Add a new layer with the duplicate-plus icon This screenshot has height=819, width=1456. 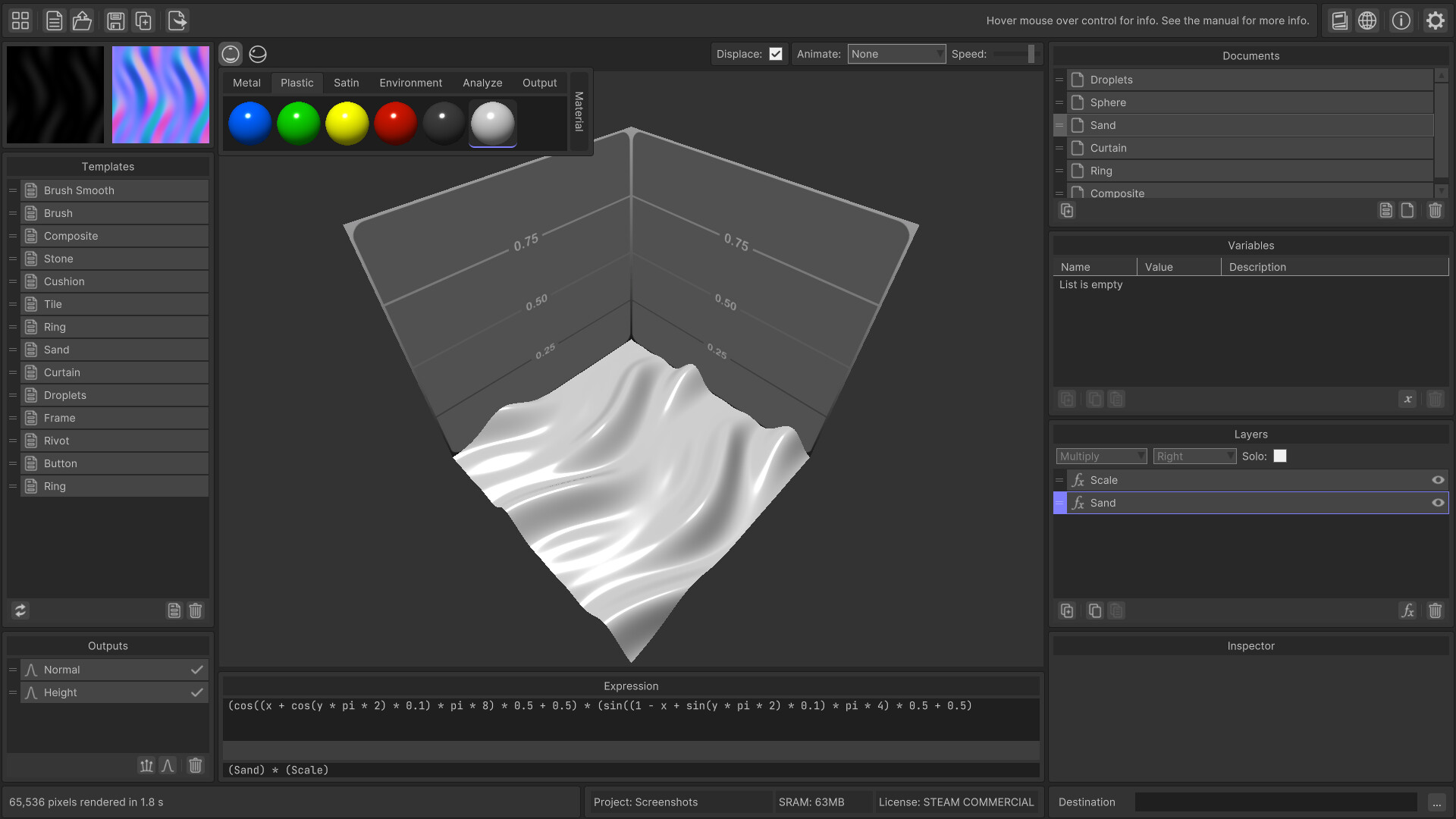tap(1067, 610)
